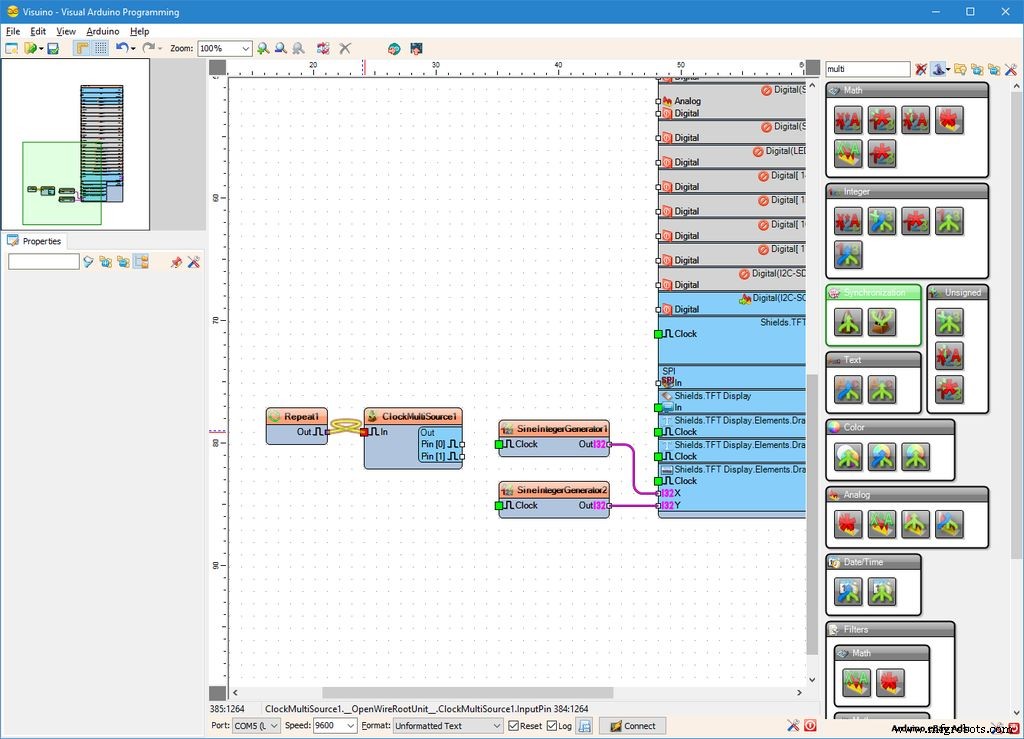This screenshot has width=1024, height=739.
Task: Switch to the Properties tab
Action: pyautogui.click(x=42, y=240)
